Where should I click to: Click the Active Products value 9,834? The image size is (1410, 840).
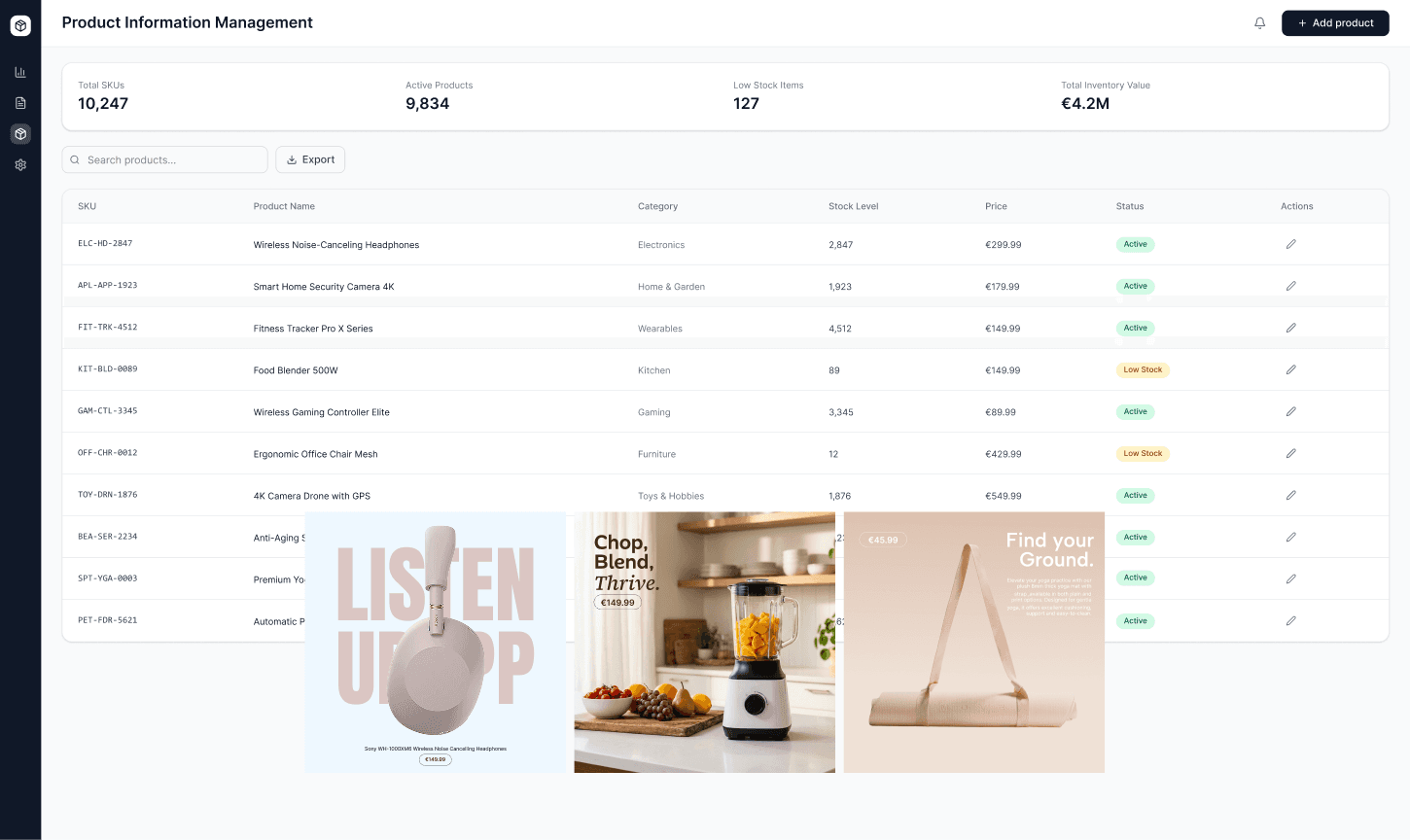click(428, 104)
